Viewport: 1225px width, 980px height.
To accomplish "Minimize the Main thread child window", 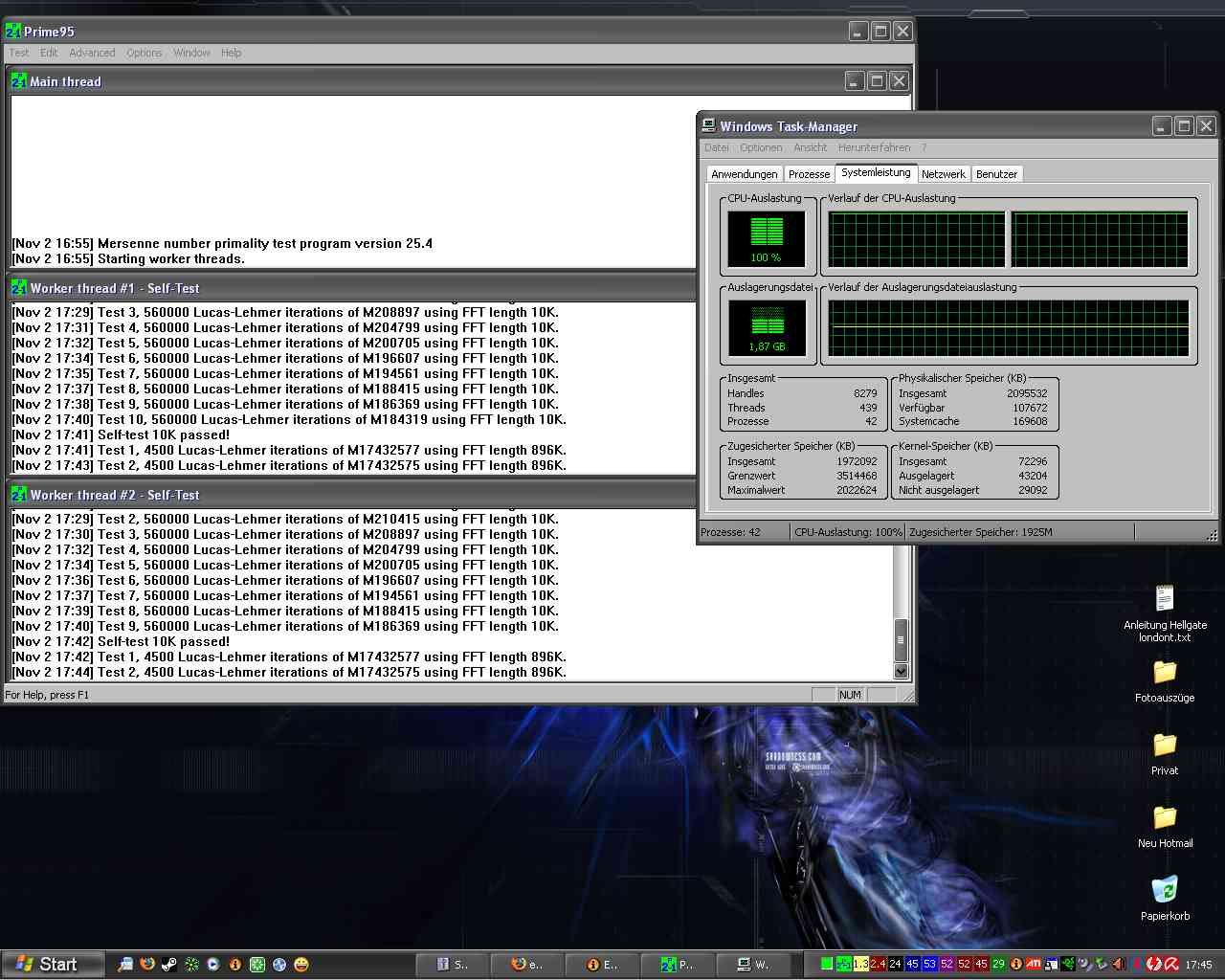I will (x=855, y=81).
